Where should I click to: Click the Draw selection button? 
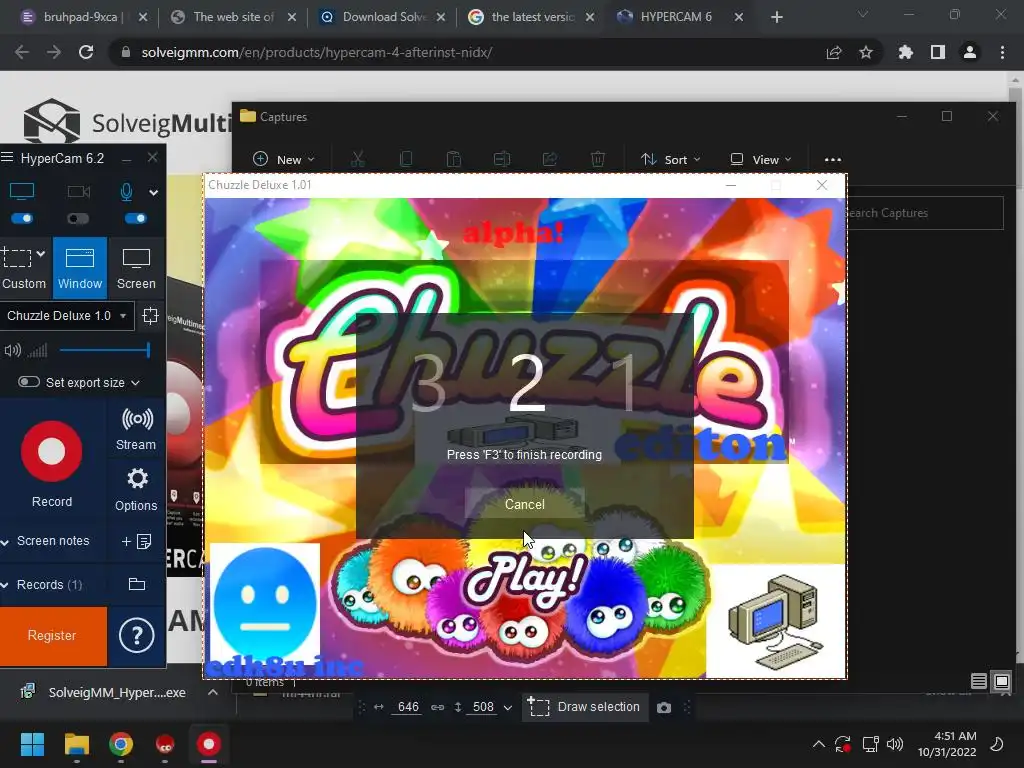584,707
